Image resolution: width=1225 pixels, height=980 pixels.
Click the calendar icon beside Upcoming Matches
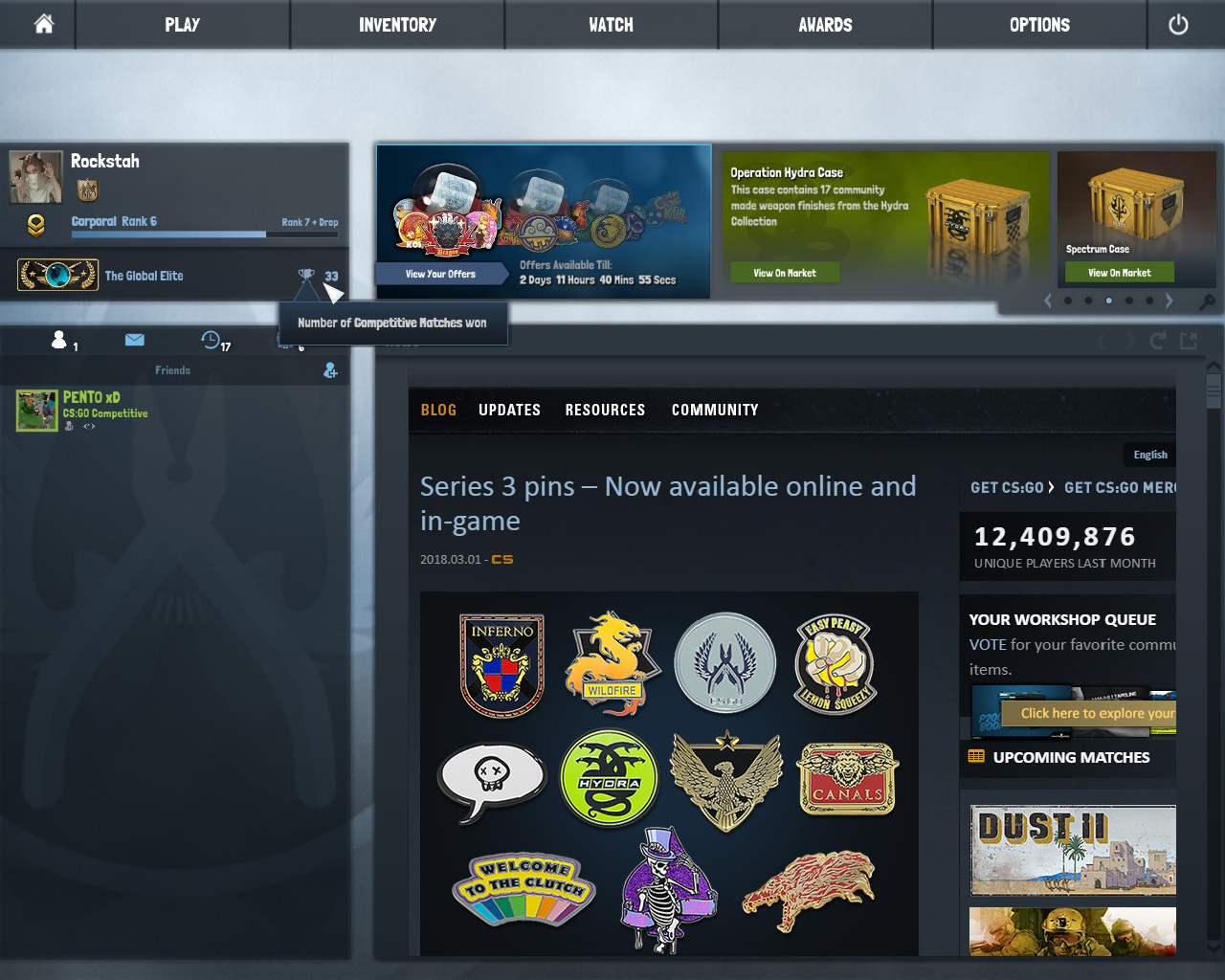click(976, 756)
